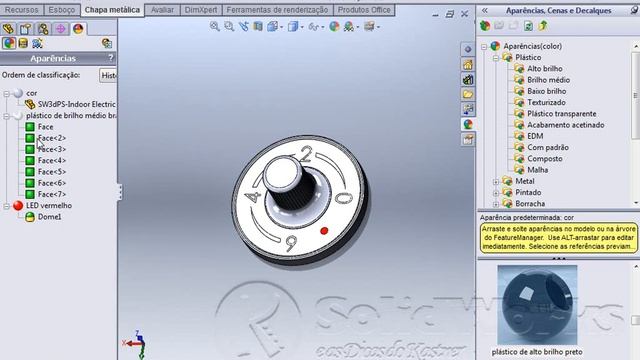Expand the Metal folder
This screenshot has width=640, height=360.
tap(496, 182)
